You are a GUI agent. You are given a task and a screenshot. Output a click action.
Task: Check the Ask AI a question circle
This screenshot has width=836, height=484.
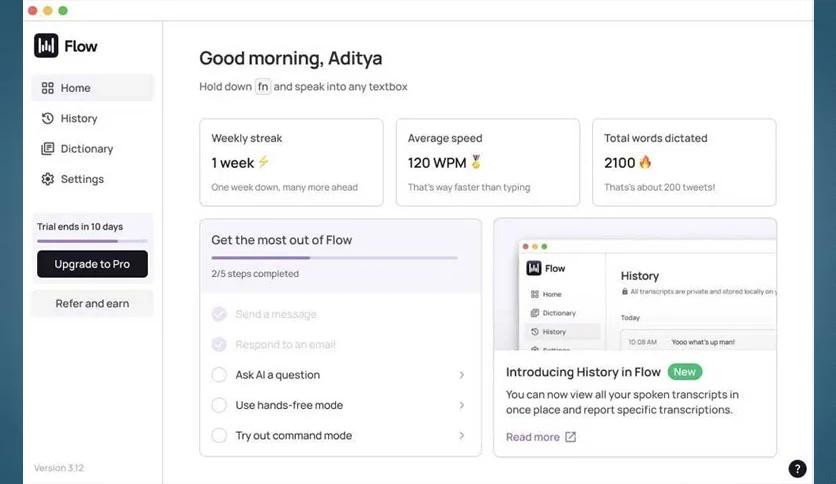click(x=219, y=375)
